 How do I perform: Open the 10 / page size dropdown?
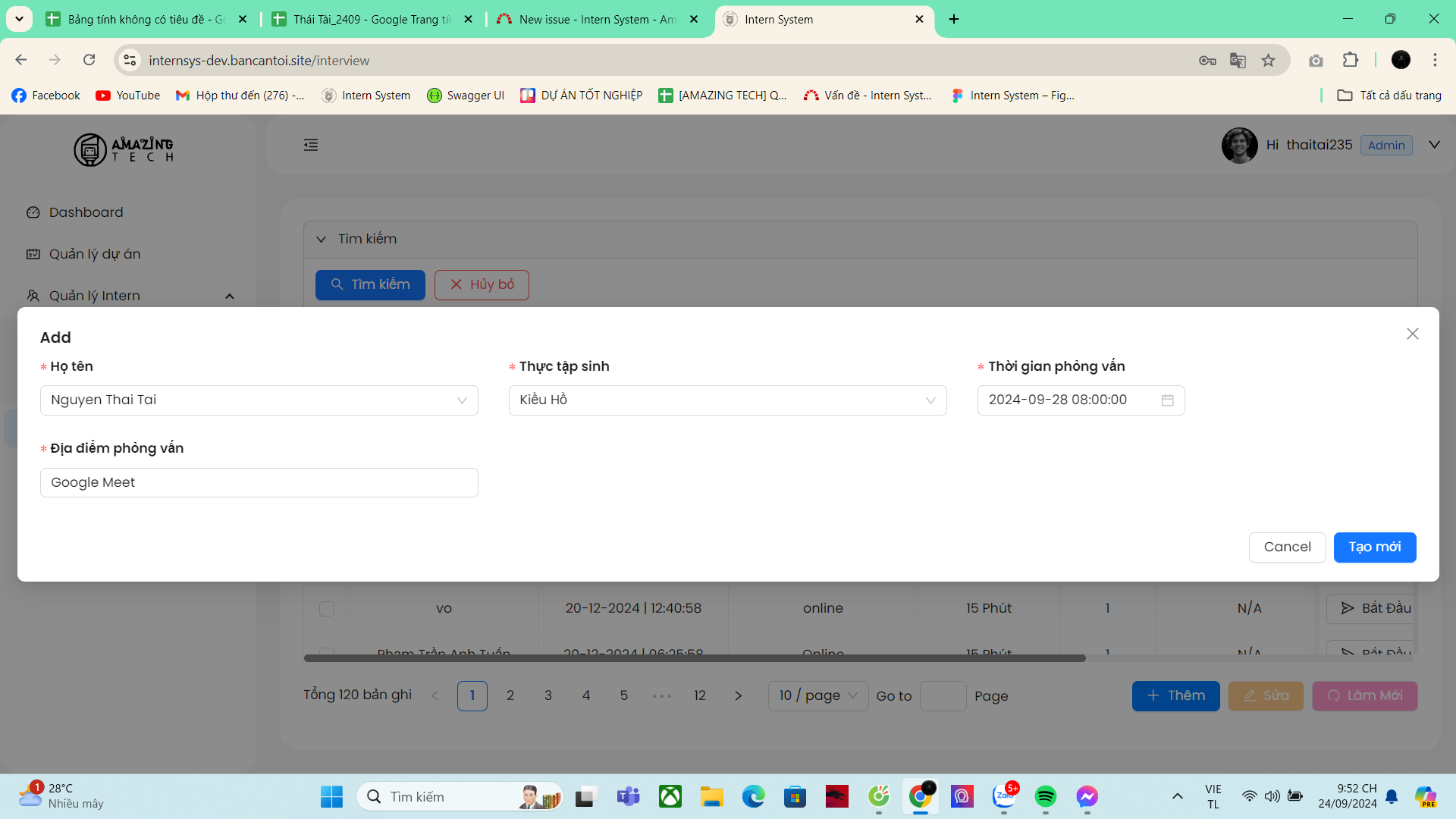817,695
